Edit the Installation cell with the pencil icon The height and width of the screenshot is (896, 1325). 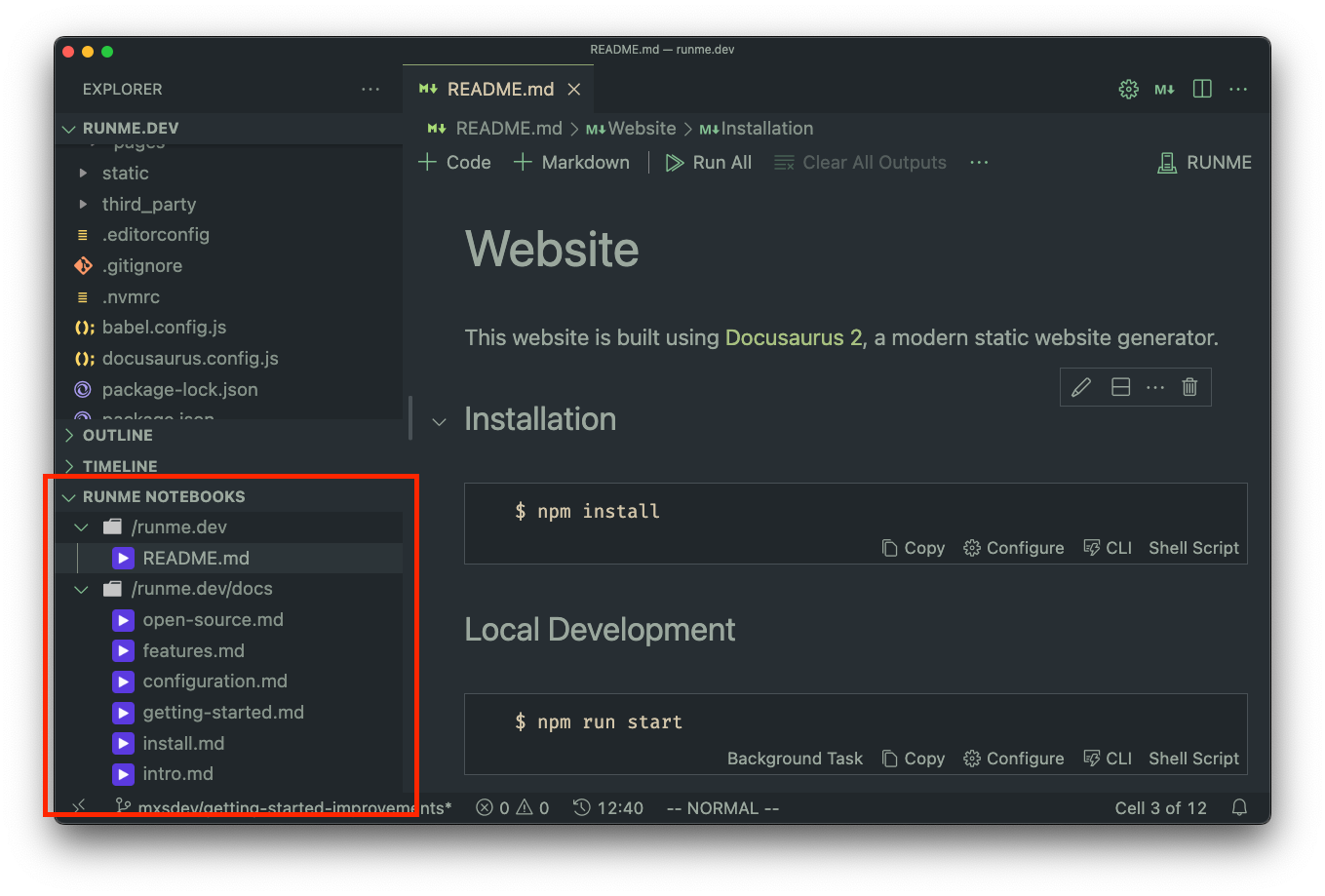coord(1080,387)
